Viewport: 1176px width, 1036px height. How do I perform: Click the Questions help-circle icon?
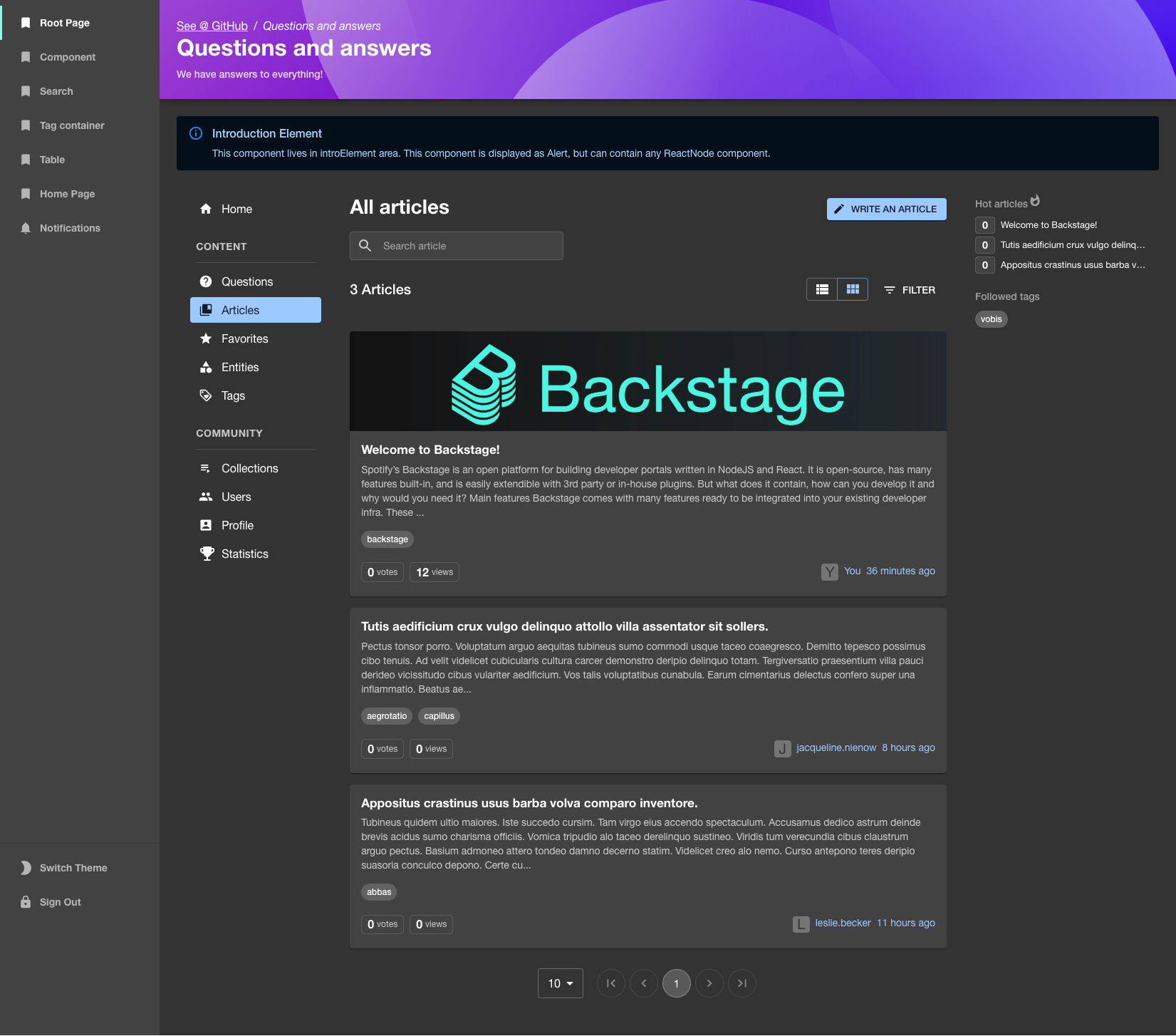click(x=206, y=281)
